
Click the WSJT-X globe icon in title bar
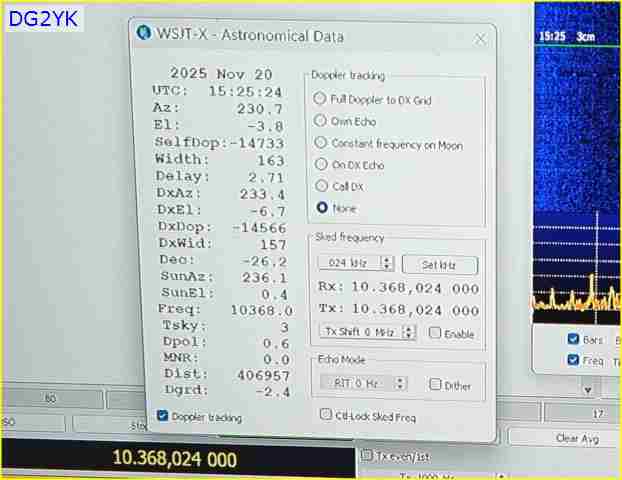[144, 35]
